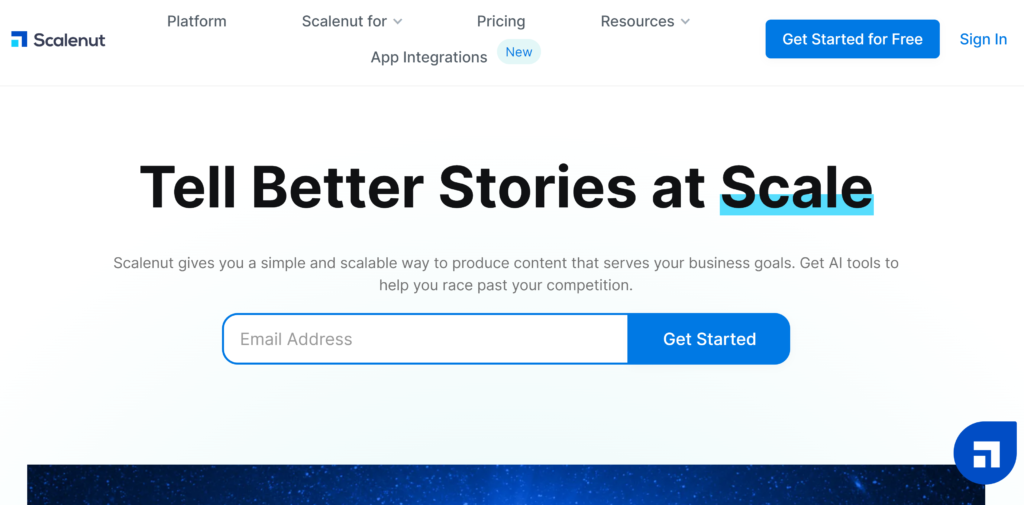This screenshot has width=1024, height=505.
Task: Go to the Pricing page
Action: pos(501,21)
